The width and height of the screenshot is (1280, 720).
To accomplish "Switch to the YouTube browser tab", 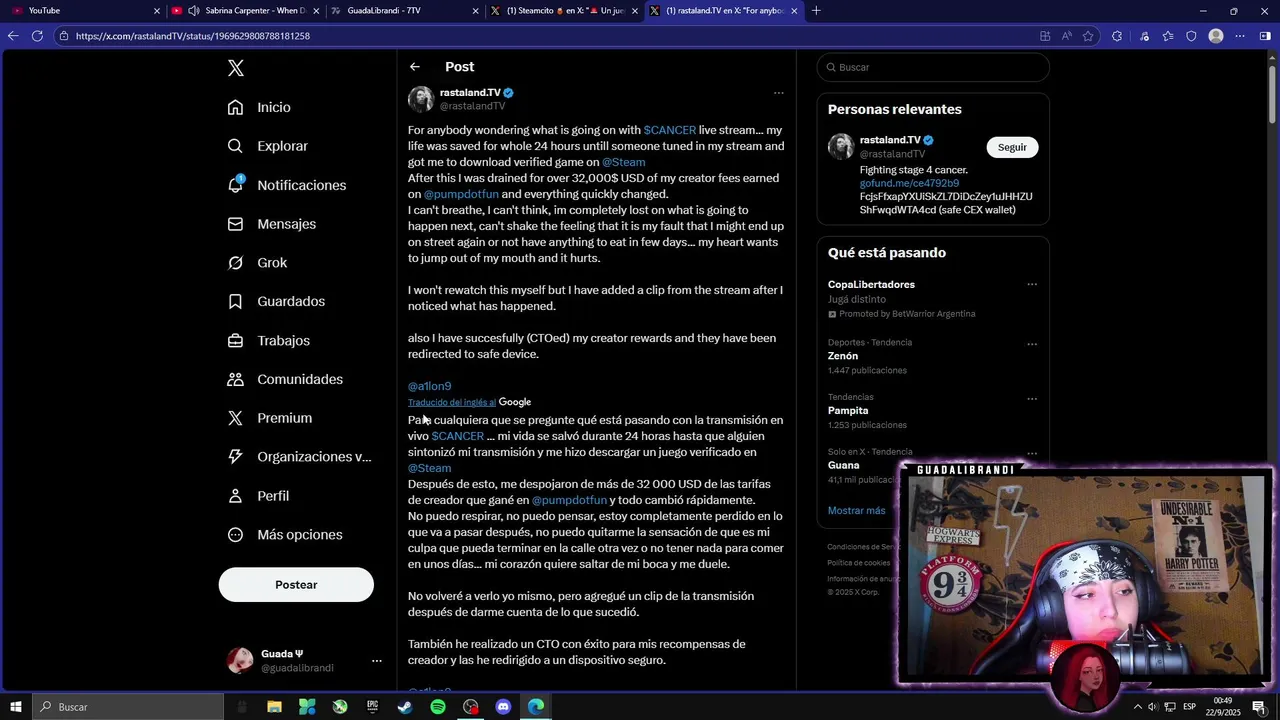I will (x=84, y=11).
